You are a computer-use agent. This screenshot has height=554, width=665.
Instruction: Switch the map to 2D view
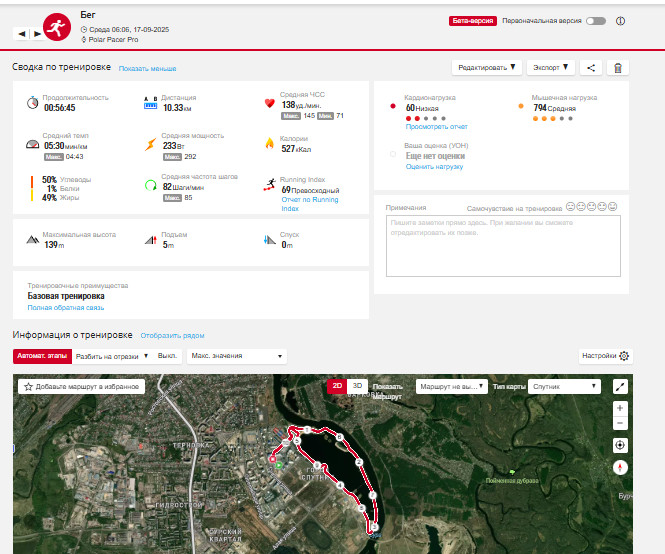[x=337, y=386]
